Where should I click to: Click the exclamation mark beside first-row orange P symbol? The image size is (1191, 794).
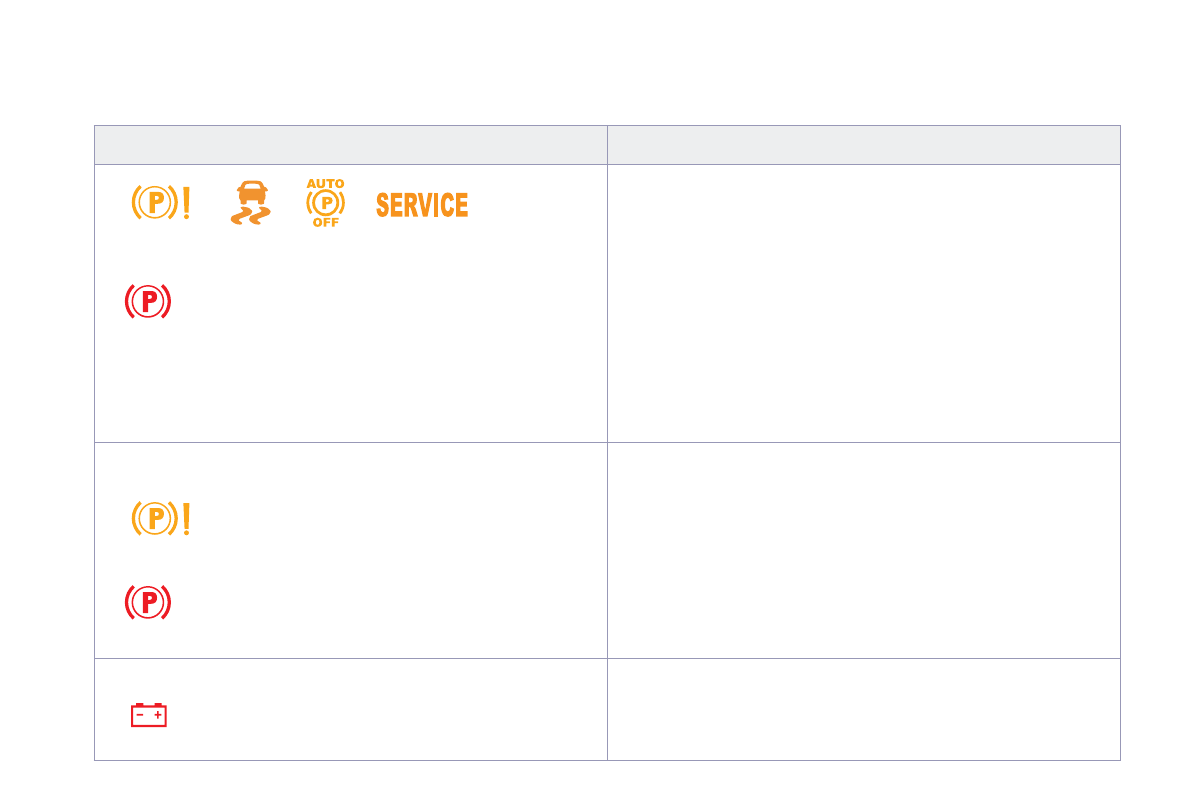coord(186,204)
